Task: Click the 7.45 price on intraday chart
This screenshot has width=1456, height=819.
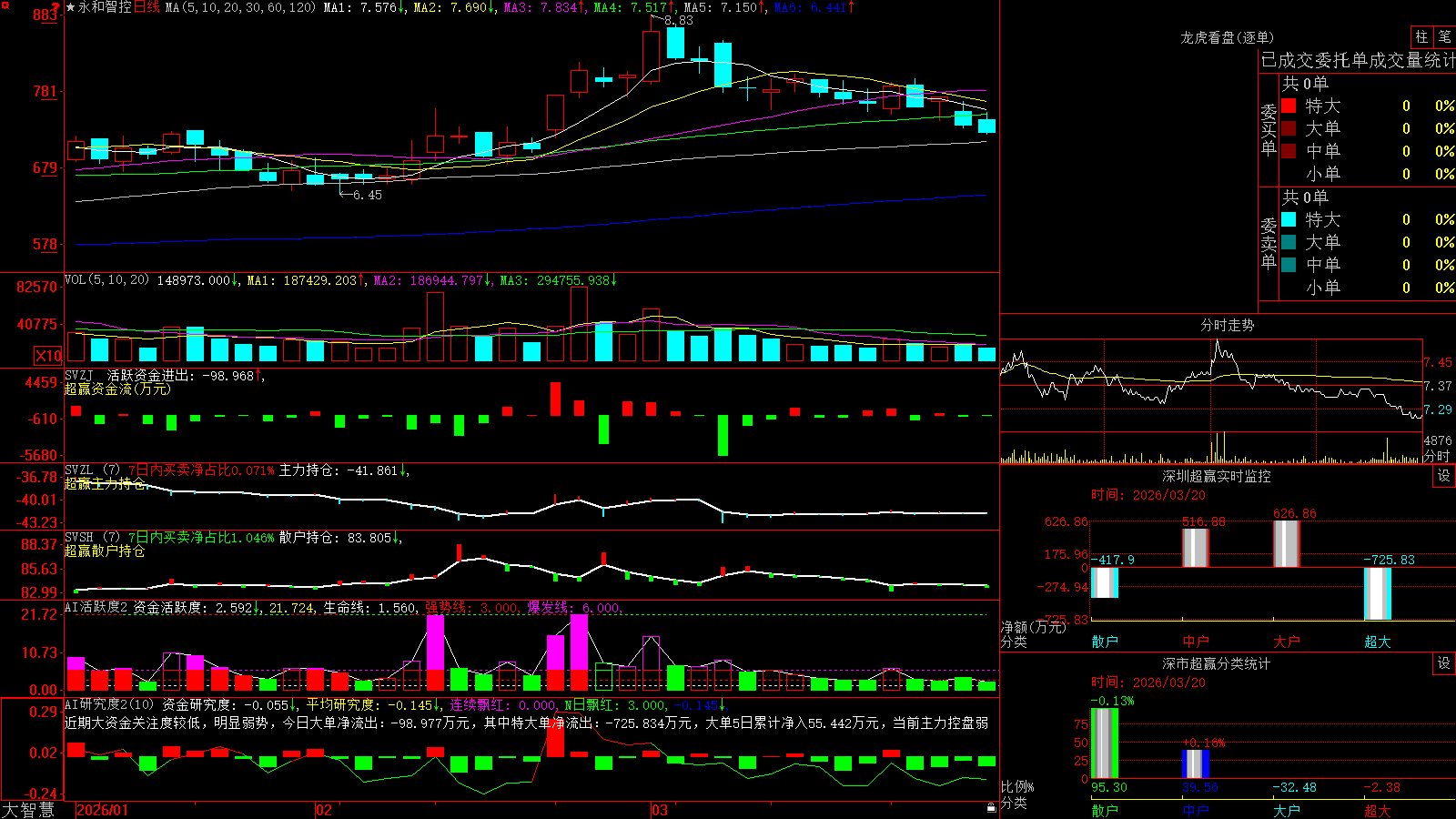Action: click(1439, 362)
